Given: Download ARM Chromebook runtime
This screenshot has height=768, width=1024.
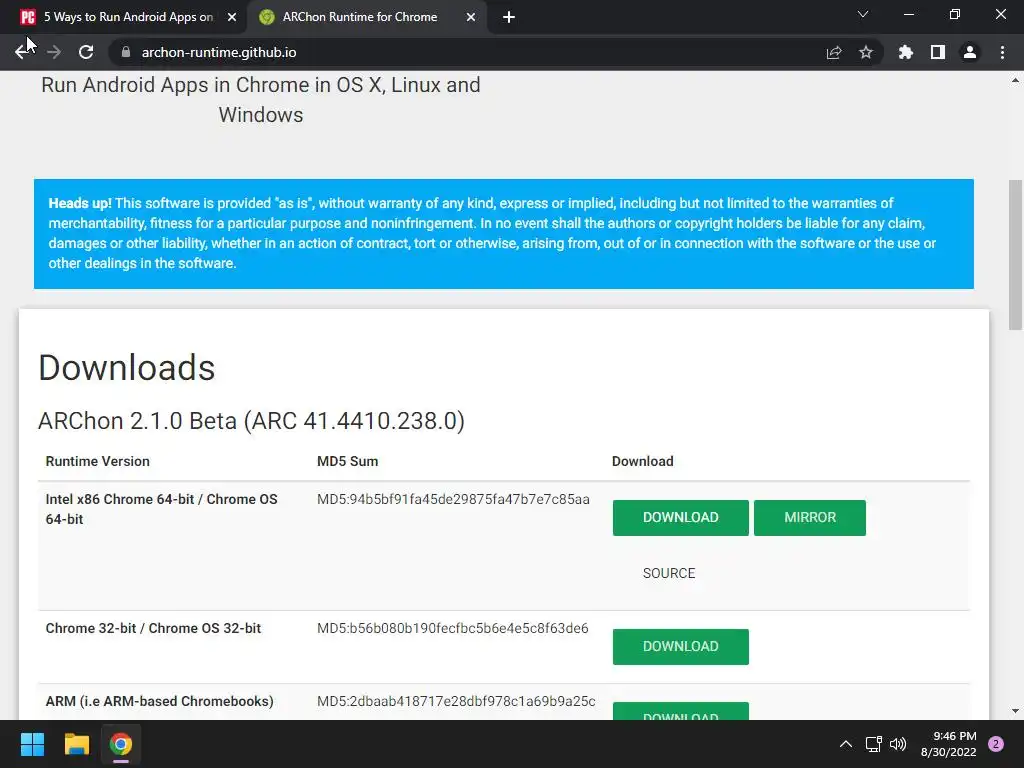Looking at the screenshot, I should coord(680,712).
